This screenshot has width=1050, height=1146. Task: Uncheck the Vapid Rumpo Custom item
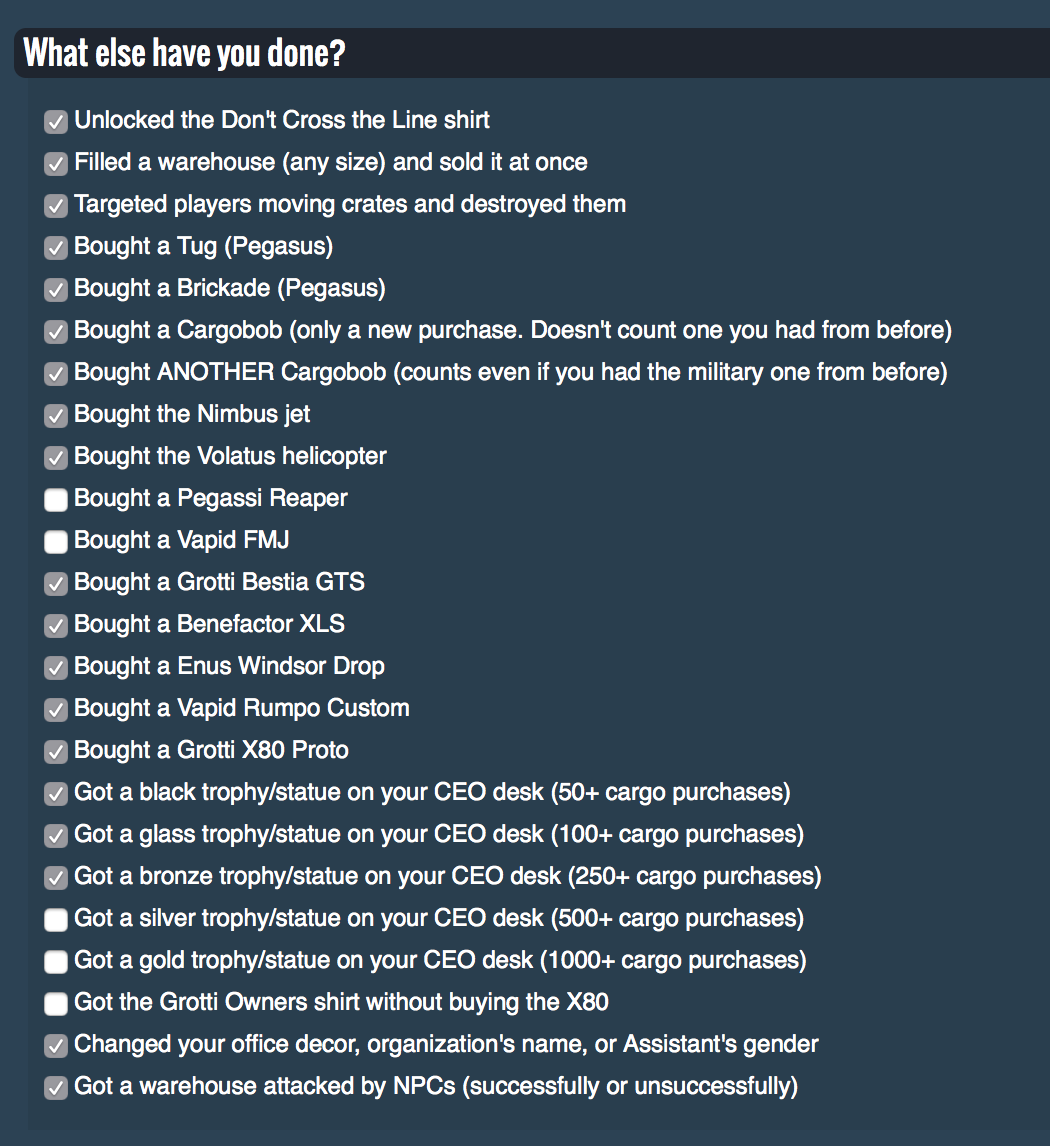pyautogui.click(x=55, y=709)
